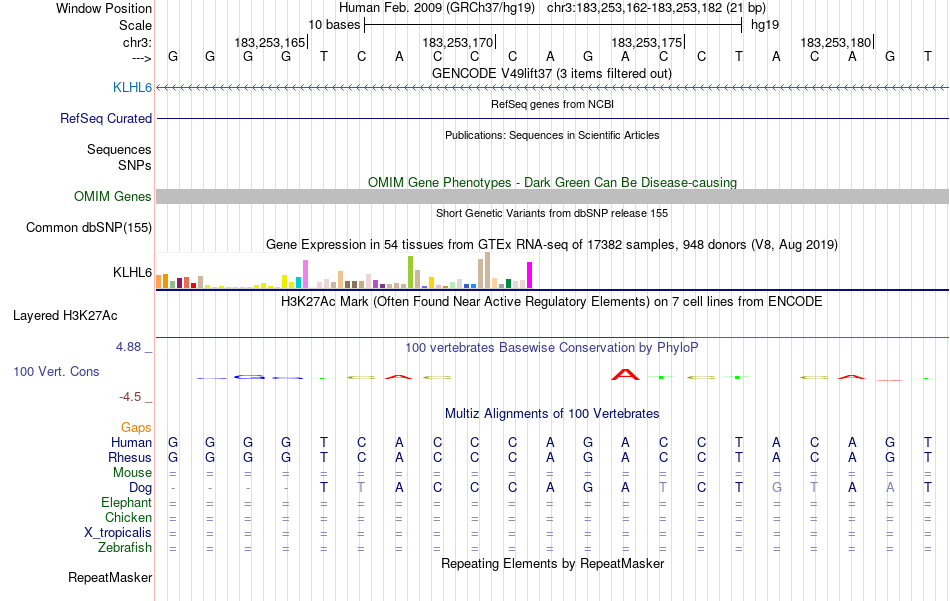
Task: Click the Human species row label
Action: 131,442
